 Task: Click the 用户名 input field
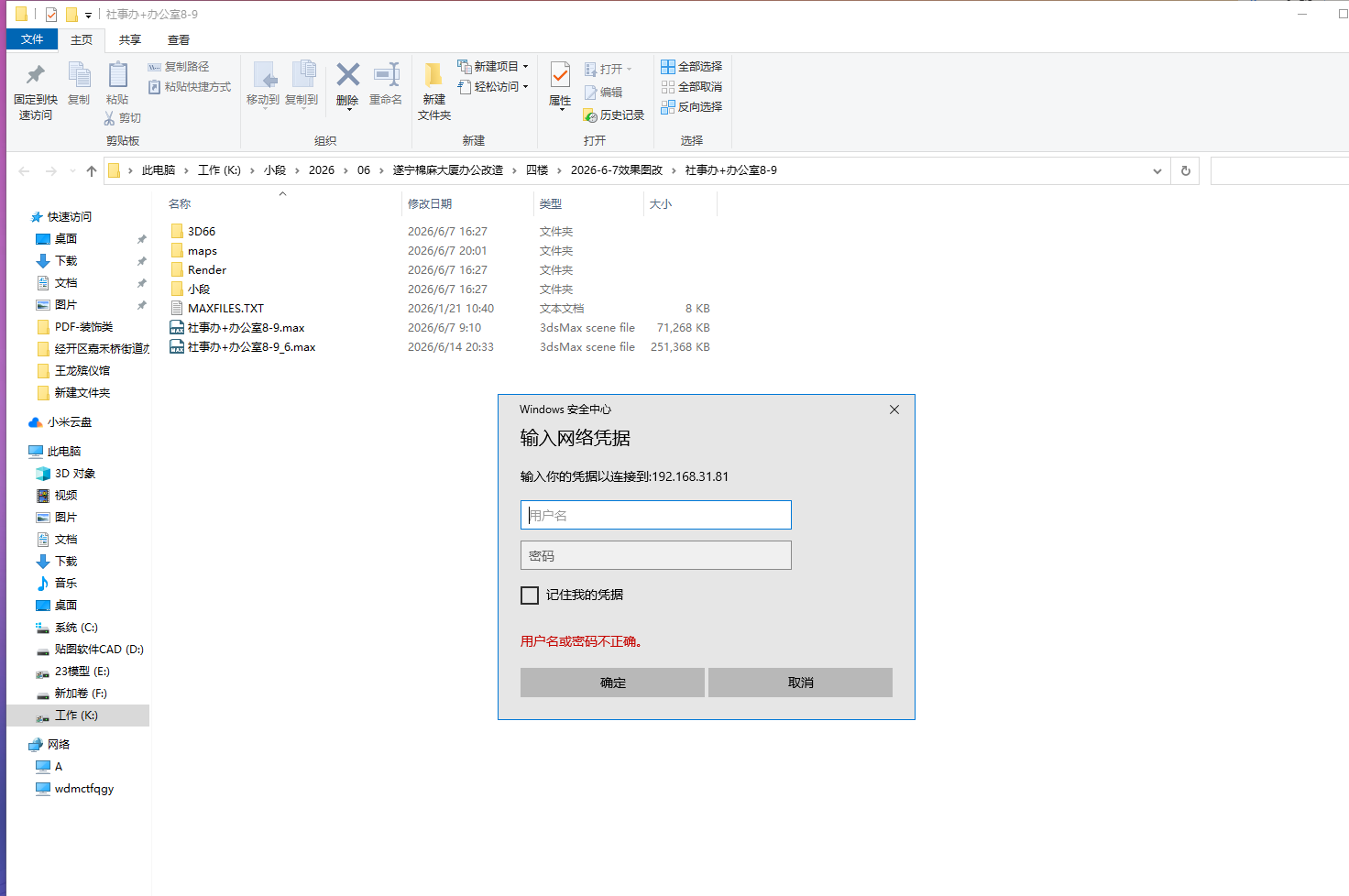click(656, 515)
